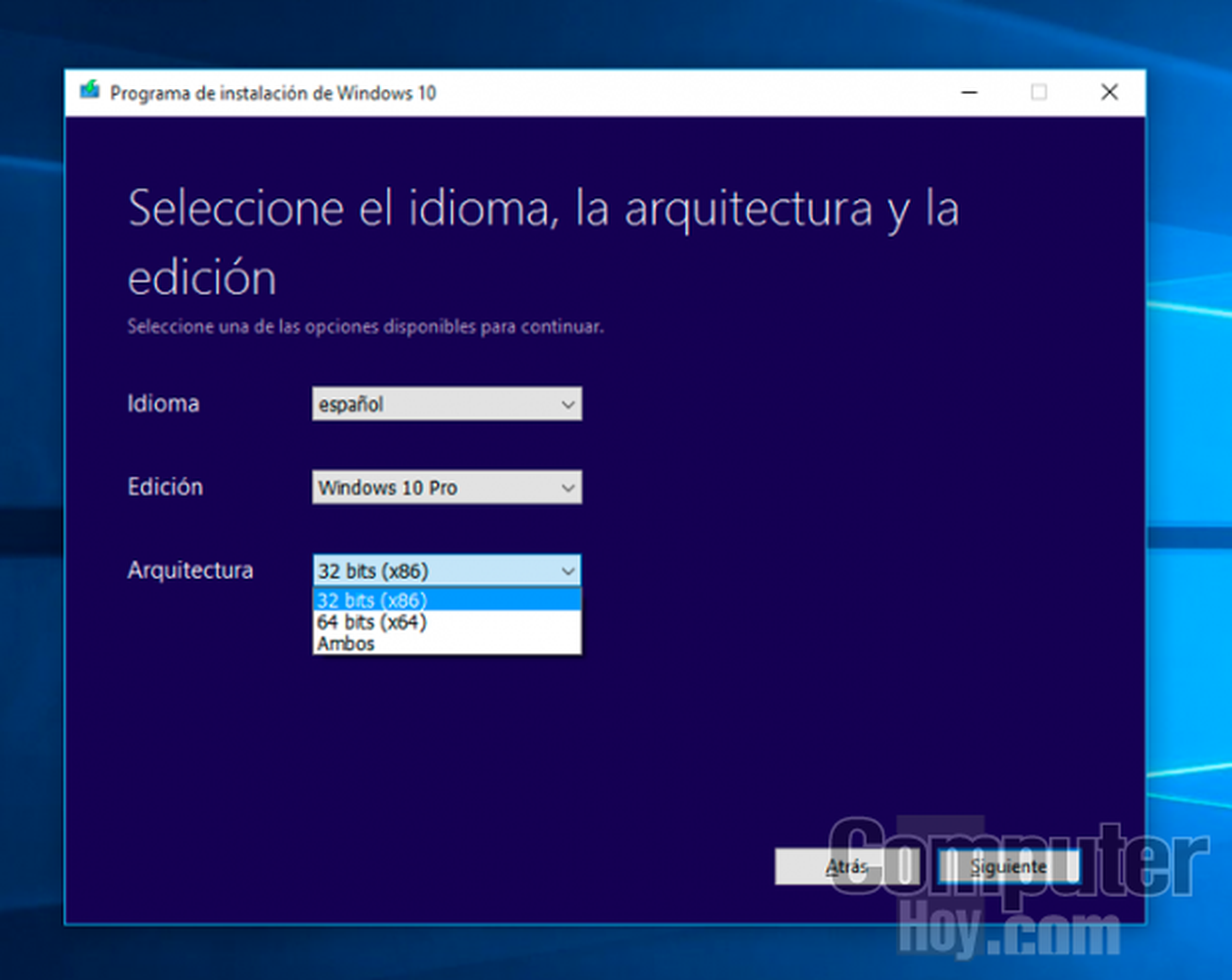Choose 64 bits (x64) architecture option

tap(447, 621)
